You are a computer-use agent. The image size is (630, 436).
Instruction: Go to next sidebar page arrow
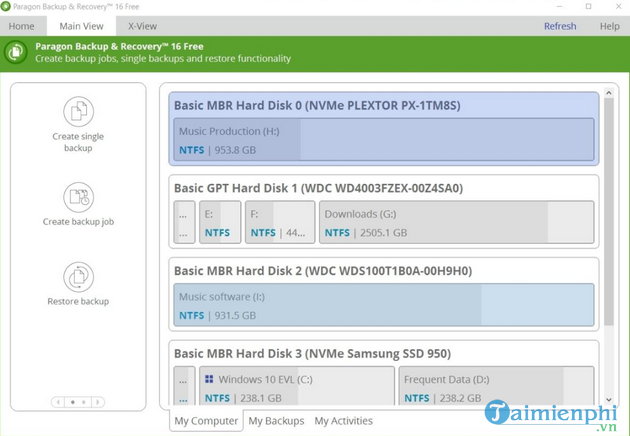click(x=98, y=402)
